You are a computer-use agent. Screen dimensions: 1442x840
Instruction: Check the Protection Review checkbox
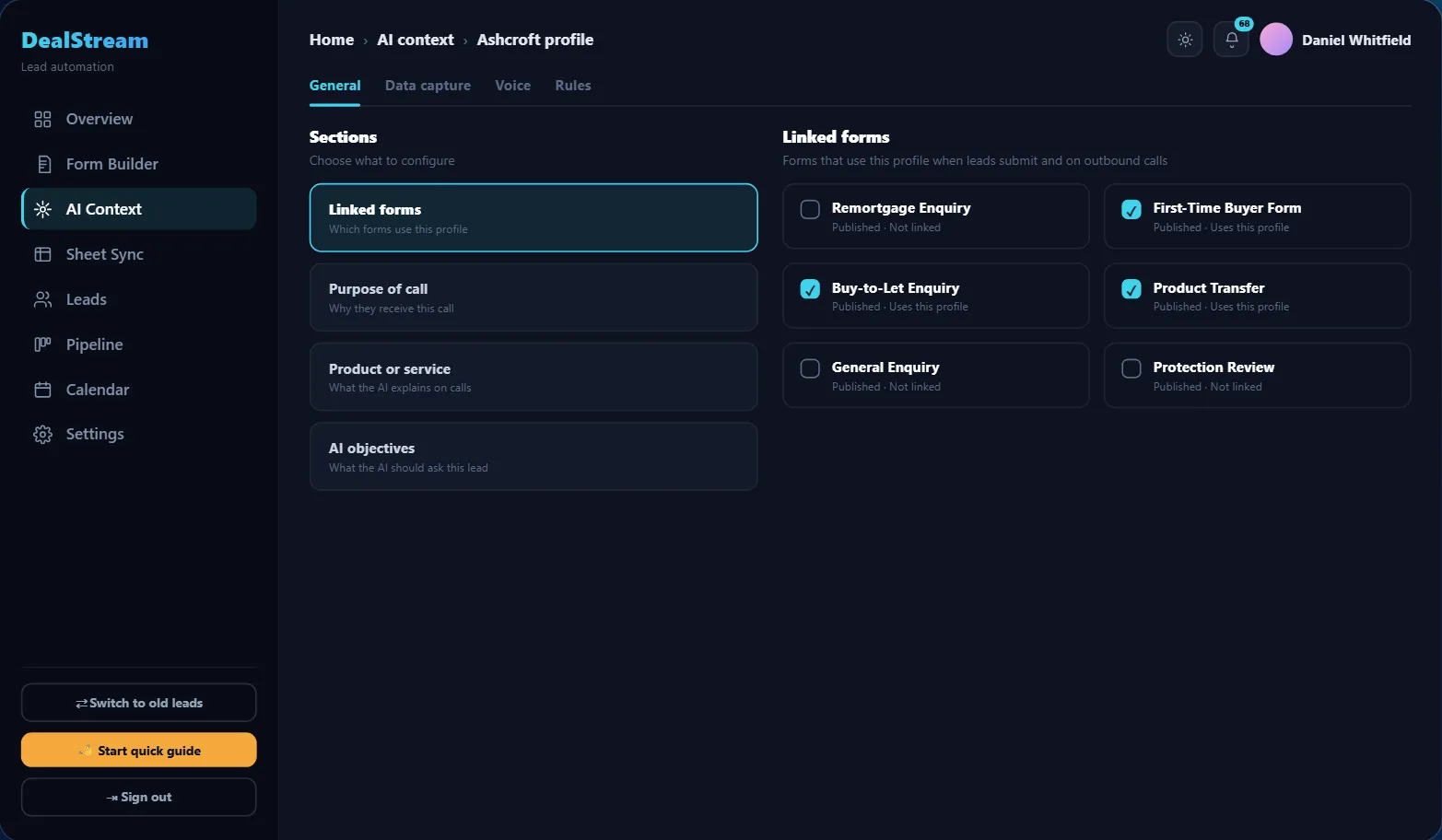pos(1131,368)
